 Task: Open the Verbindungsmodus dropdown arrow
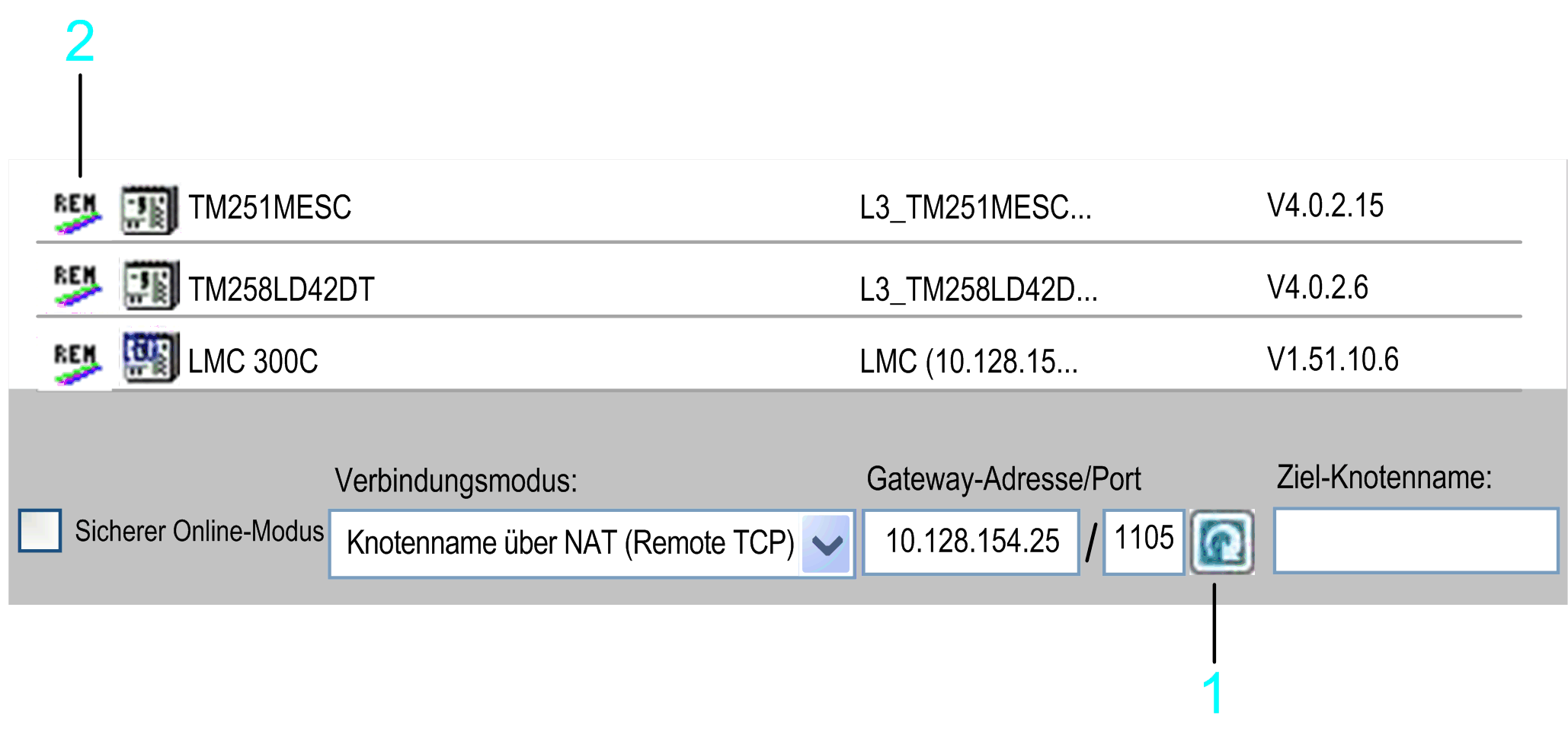click(x=826, y=544)
